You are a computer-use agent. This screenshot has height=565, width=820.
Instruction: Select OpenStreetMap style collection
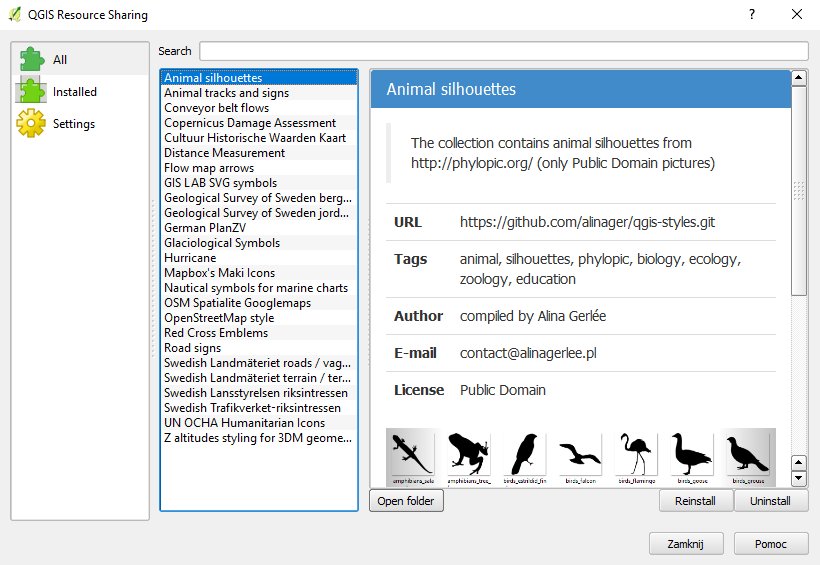tap(259, 318)
